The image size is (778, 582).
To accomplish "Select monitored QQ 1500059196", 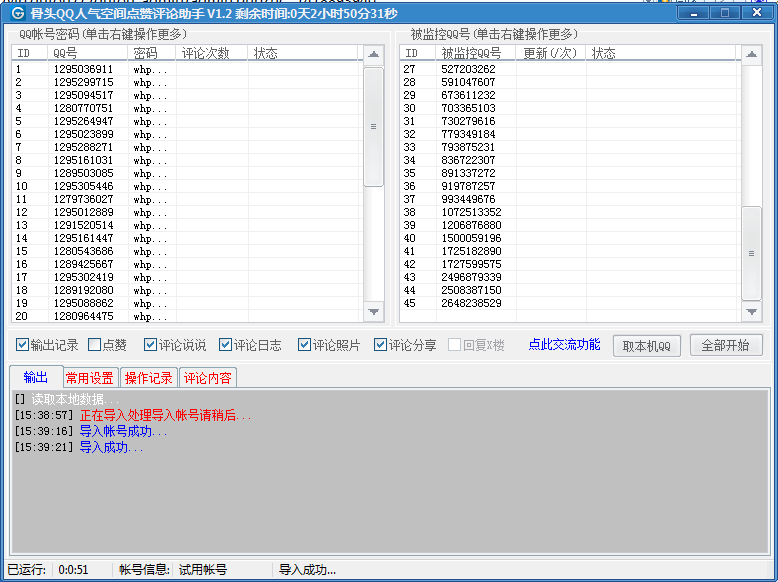I will click(x=570, y=238).
